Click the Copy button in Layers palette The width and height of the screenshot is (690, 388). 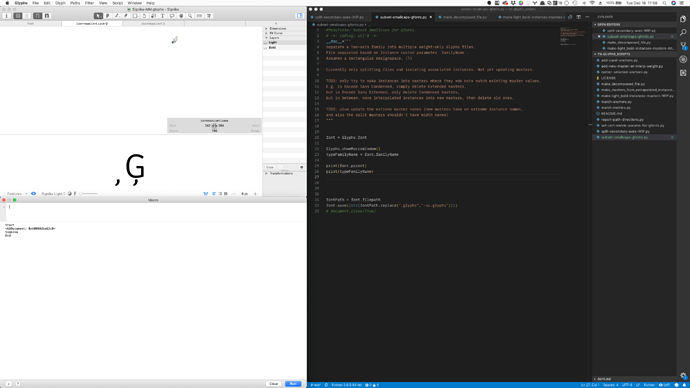coord(270,167)
